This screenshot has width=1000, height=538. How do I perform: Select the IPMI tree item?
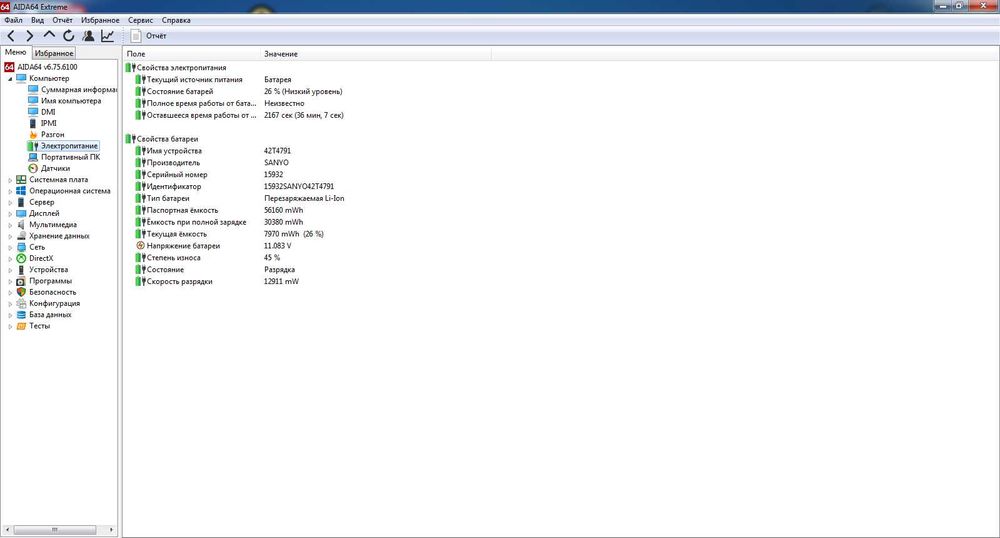tap(48, 124)
